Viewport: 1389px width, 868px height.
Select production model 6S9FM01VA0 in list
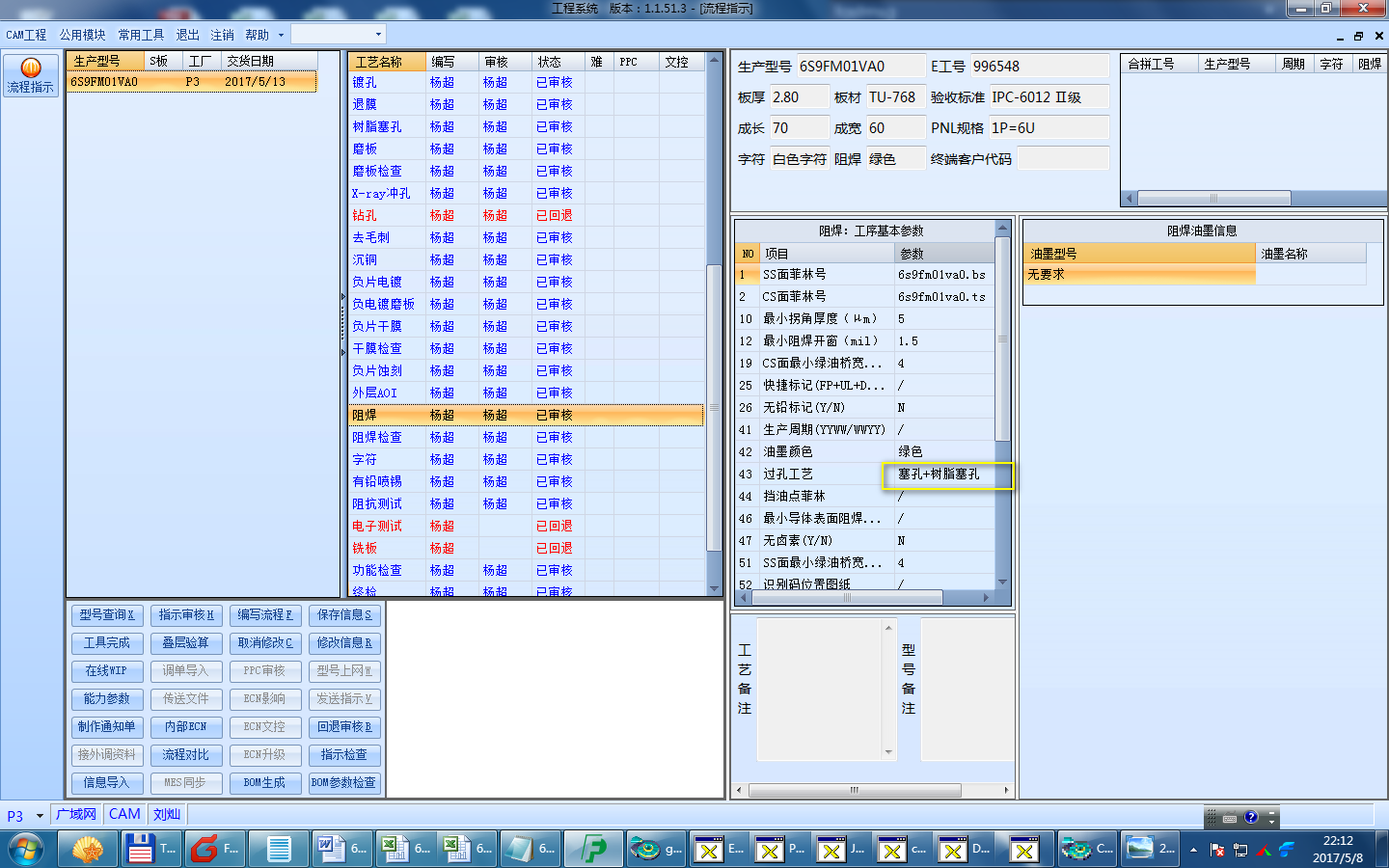tap(192, 82)
